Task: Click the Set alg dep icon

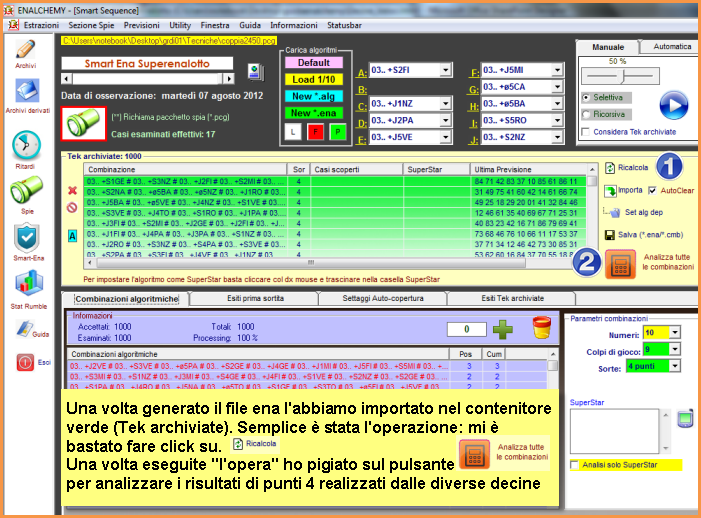Action: click(x=615, y=213)
